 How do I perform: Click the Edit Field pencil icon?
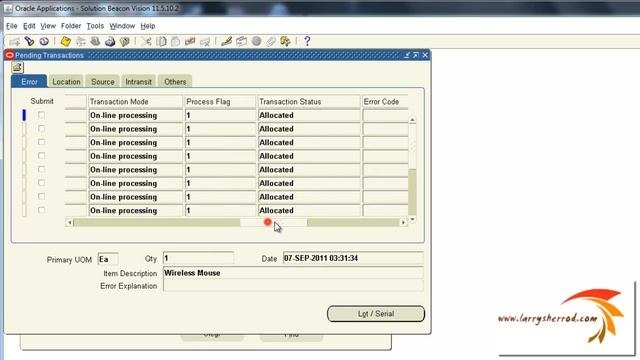click(227, 41)
